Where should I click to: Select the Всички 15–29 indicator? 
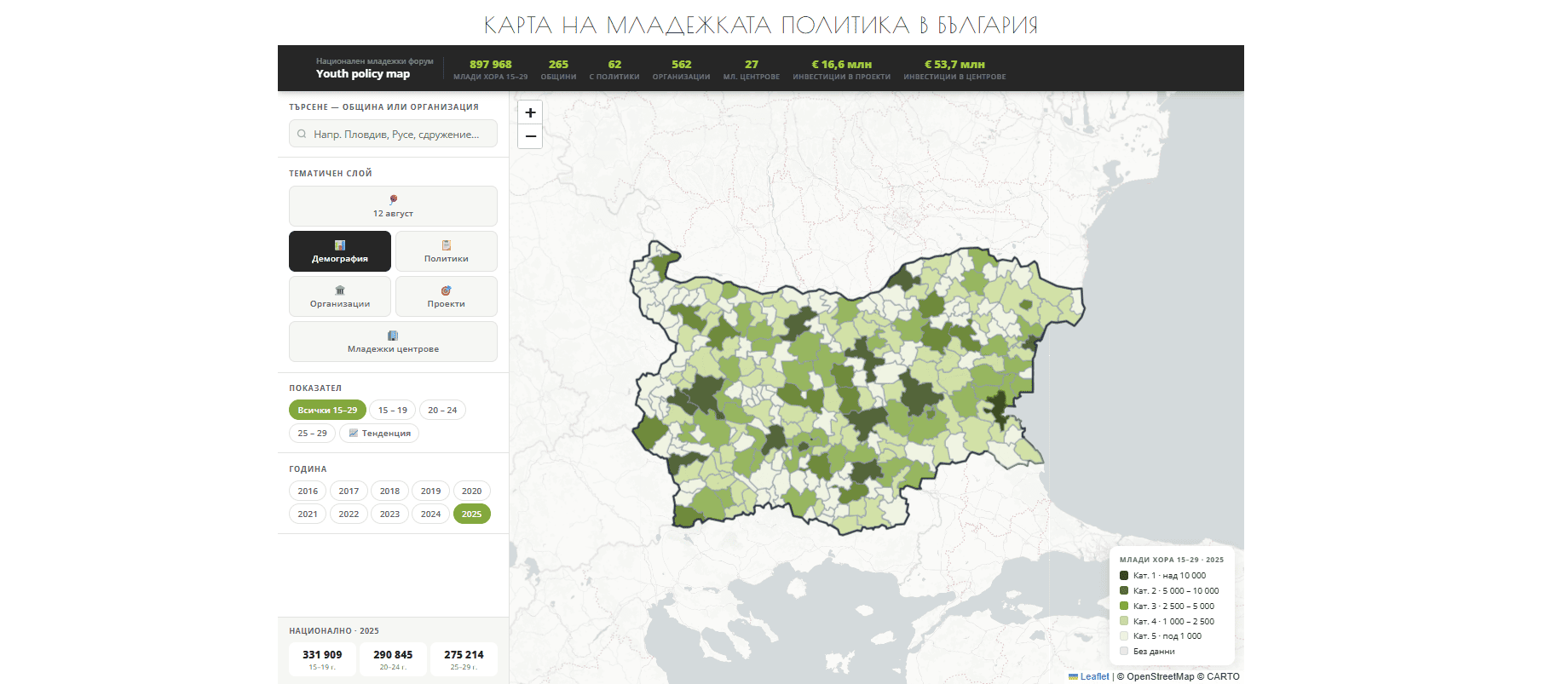click(327, 410)
